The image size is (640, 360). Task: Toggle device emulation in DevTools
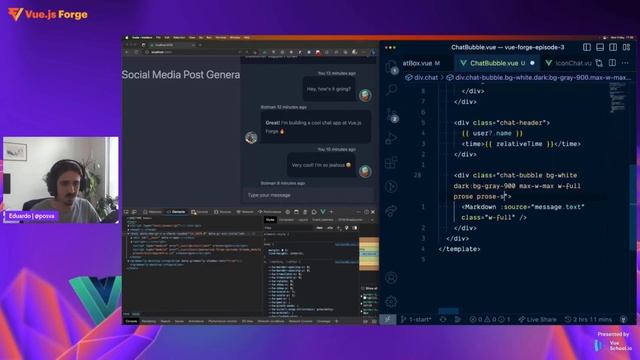(x=134, y=212)
